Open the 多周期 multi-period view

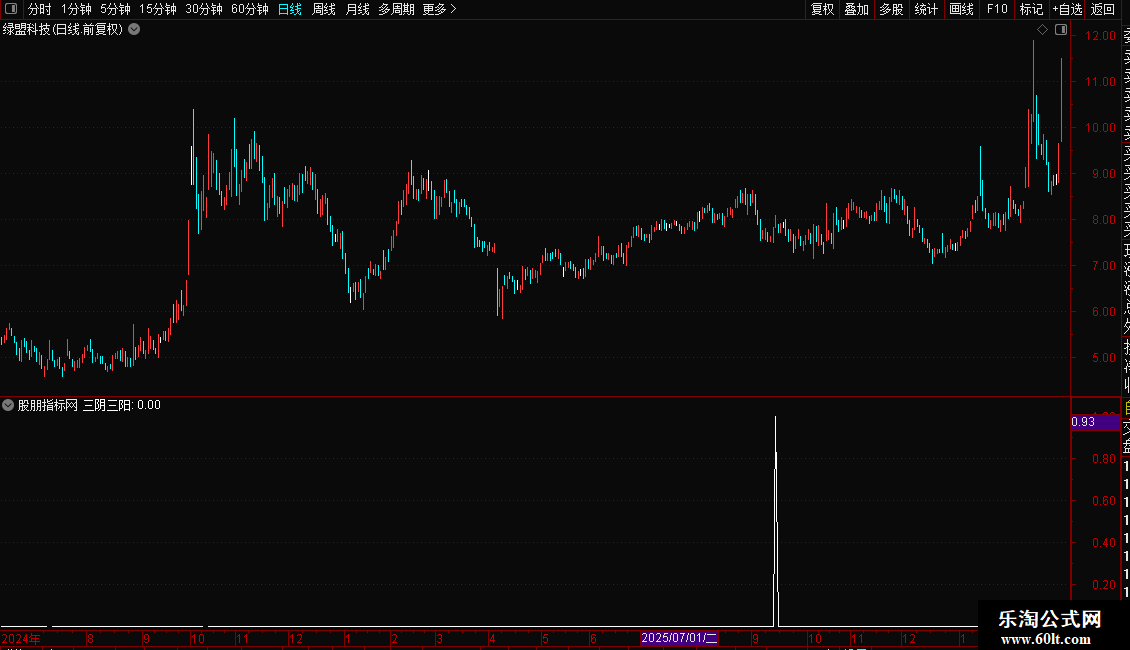point(396,9)
